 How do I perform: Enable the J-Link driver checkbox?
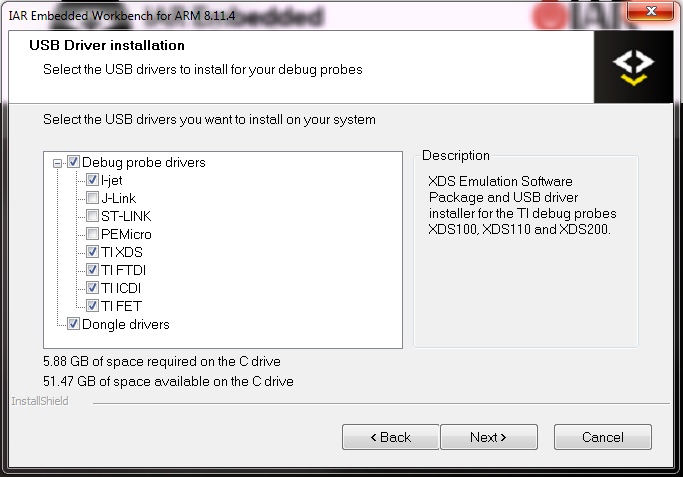[x=92, y=198]
